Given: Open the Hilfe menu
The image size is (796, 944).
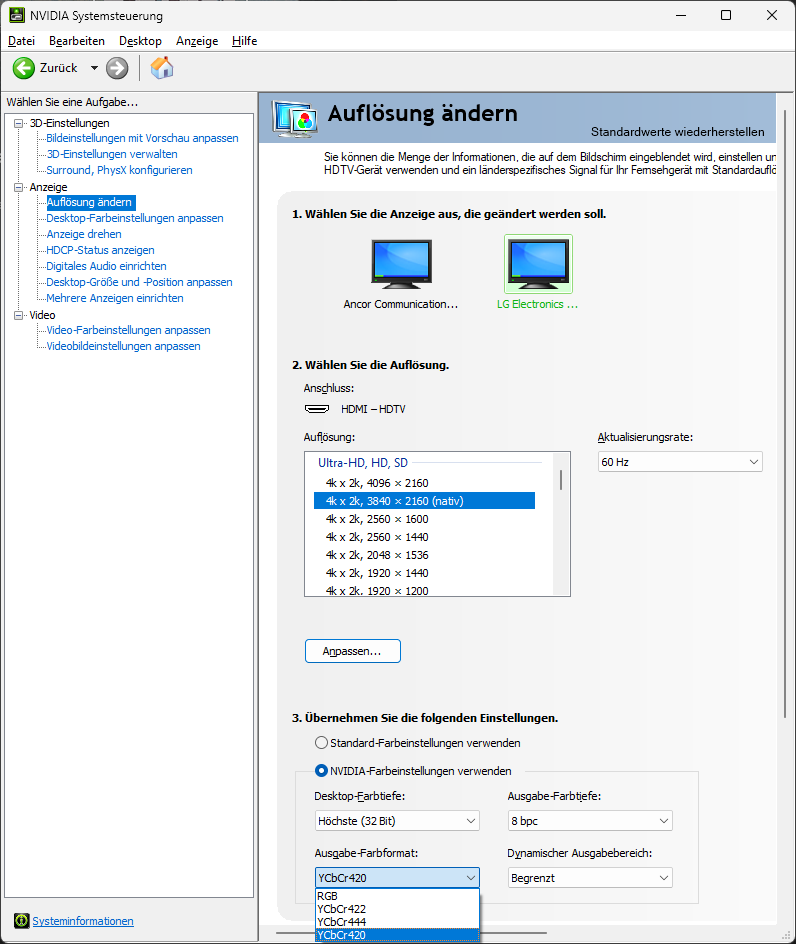Looking at the screenshot, I should point(244,41).
